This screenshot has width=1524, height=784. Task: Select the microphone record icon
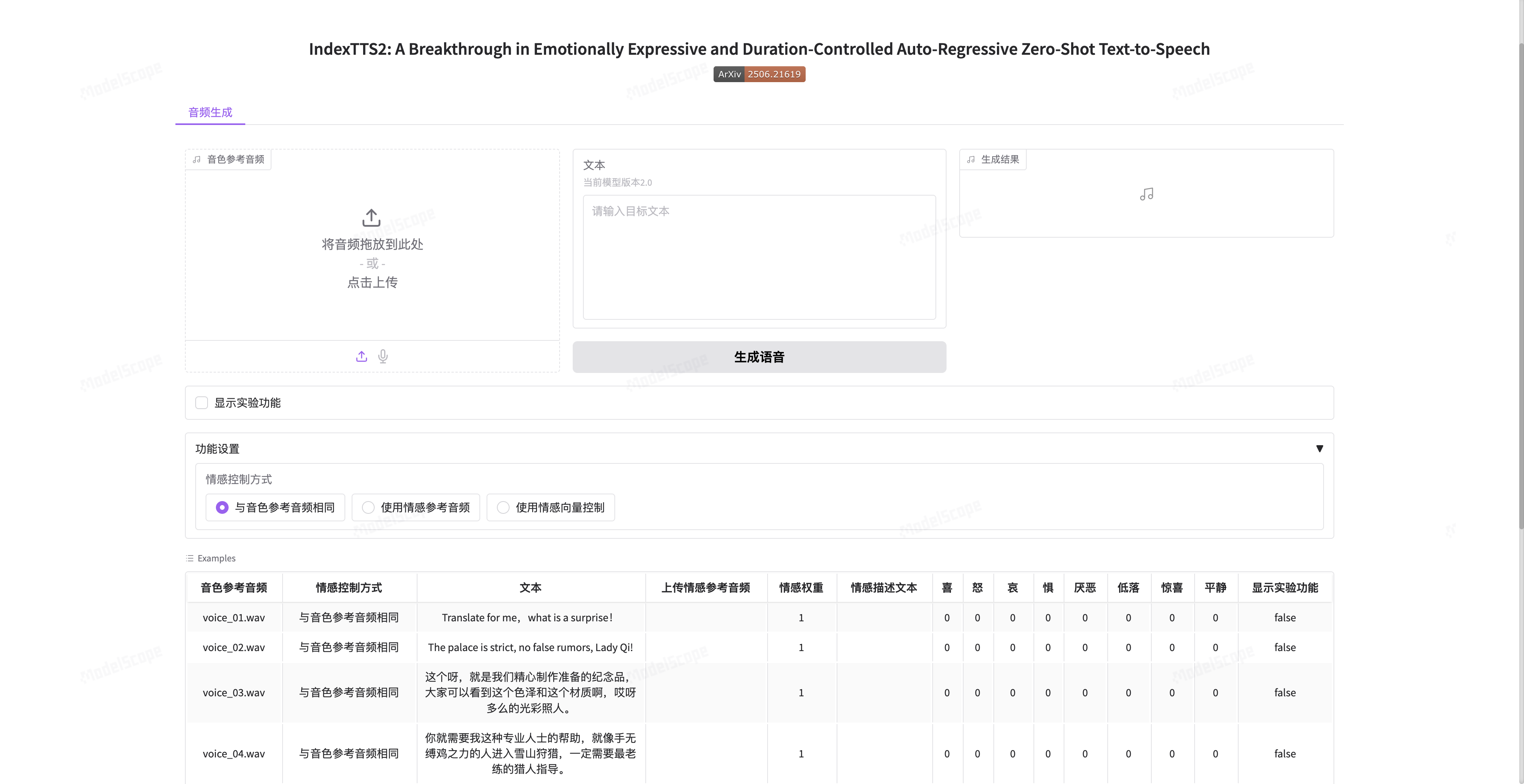[383, 356]
